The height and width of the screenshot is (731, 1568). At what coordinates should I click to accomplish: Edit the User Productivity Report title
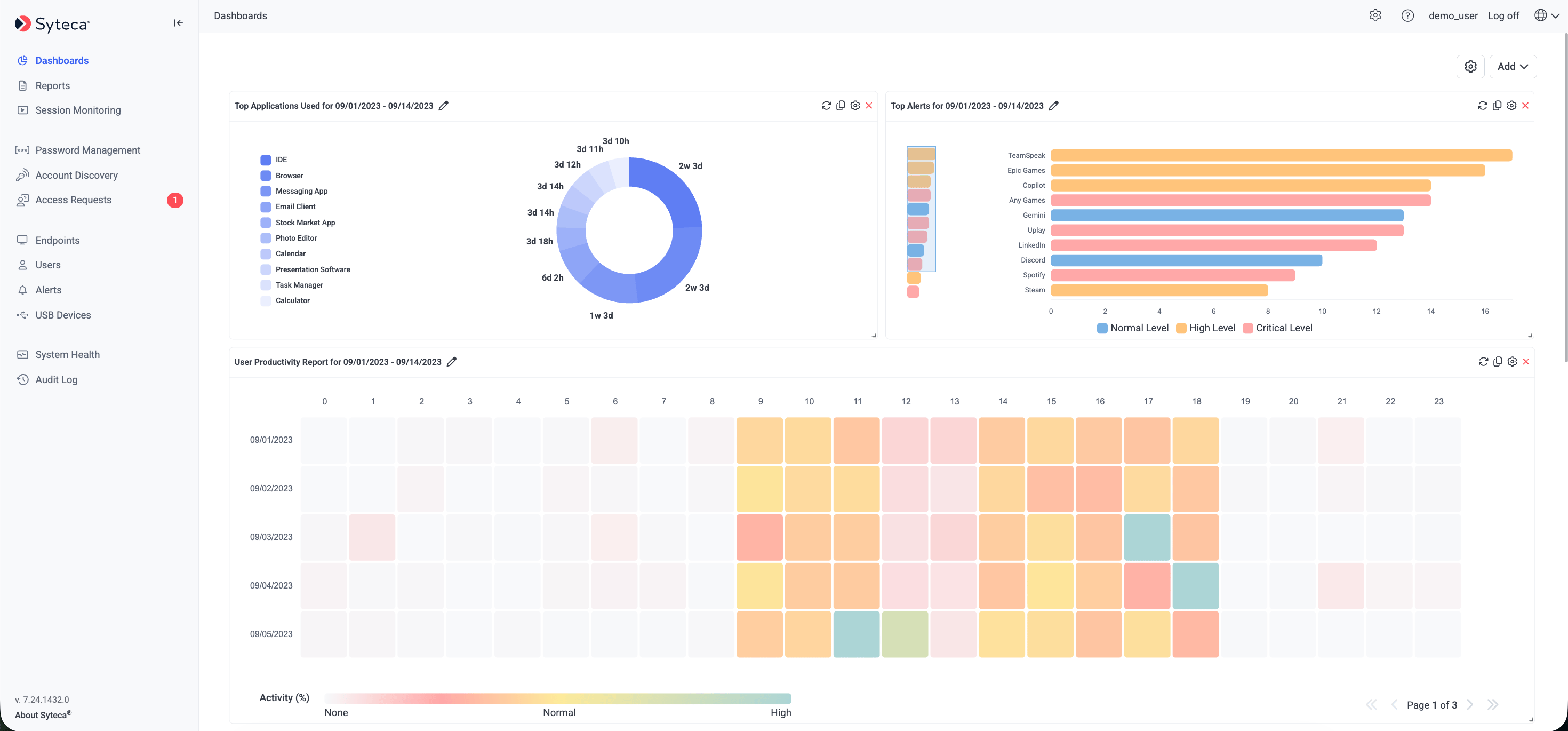tap(452, 362)
